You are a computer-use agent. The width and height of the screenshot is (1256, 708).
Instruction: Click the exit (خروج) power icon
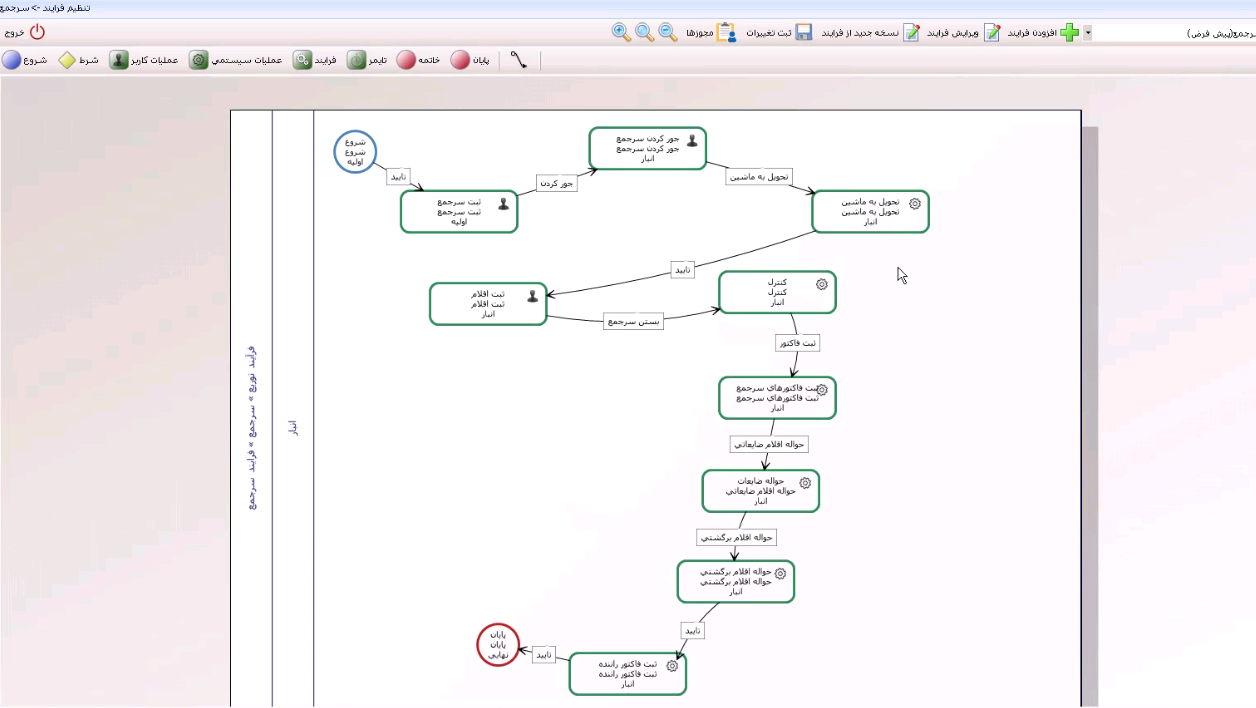coord(37,32)
